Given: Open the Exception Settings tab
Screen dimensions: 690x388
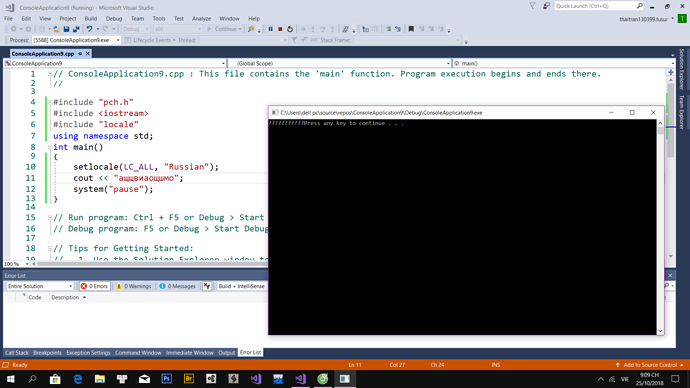Looking at the screenshot, I should pos(88,352).
